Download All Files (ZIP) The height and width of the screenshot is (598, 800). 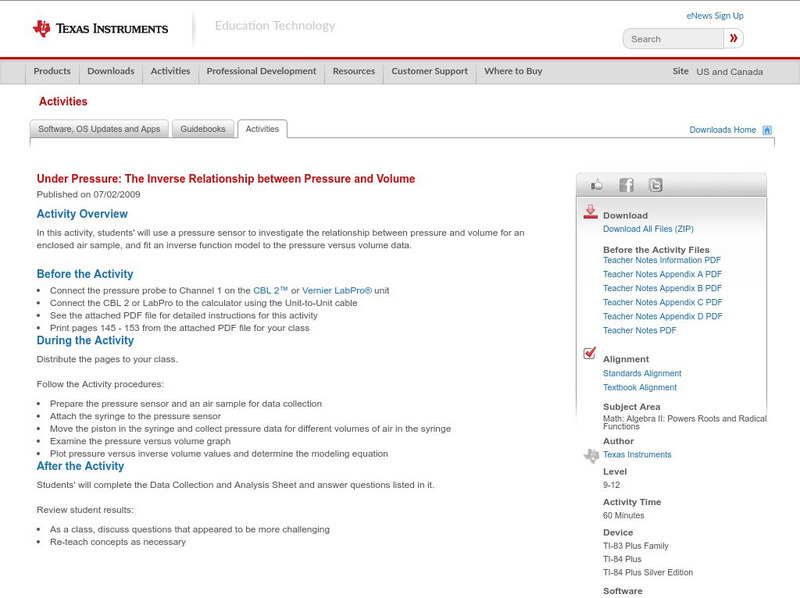pyautogui.click(x=648, y=229)
